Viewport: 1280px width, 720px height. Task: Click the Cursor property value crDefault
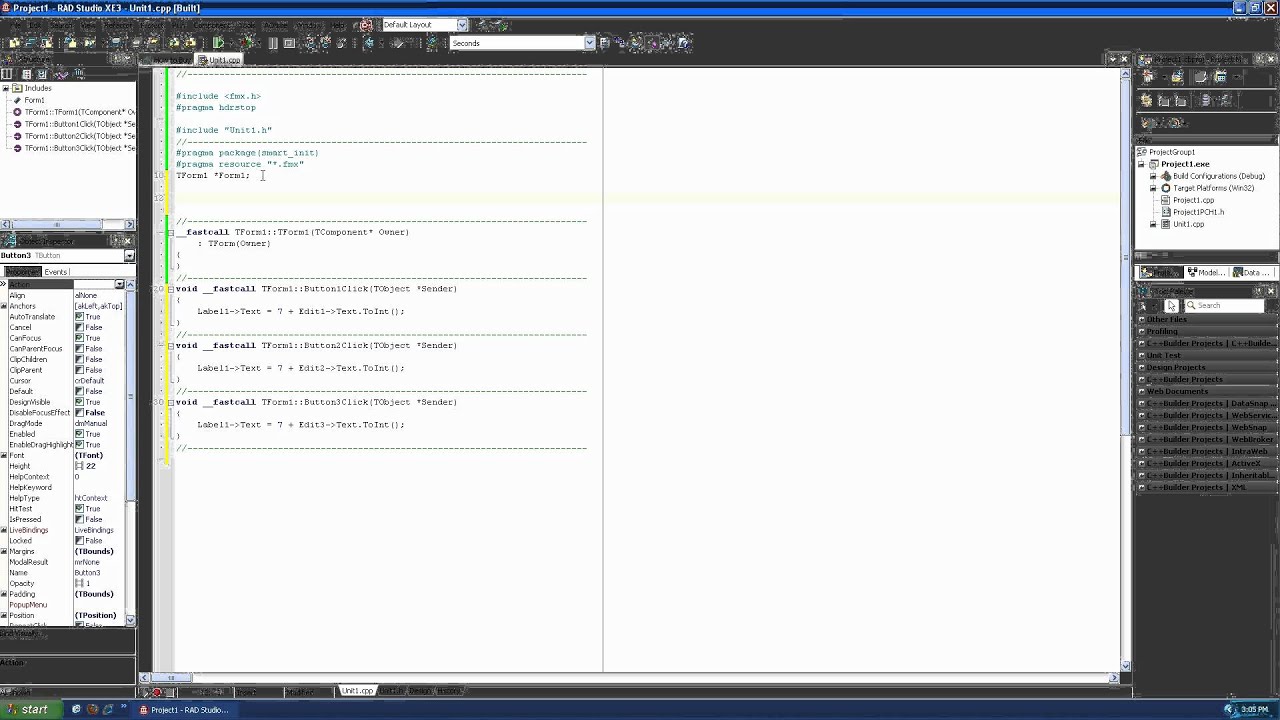[100, 381]
